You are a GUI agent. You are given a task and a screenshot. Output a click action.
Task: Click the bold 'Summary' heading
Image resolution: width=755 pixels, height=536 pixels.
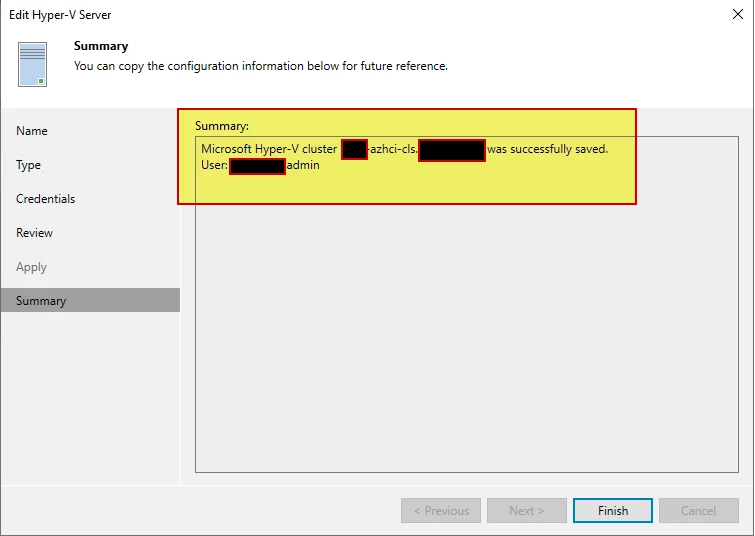[x=101, y=46]
